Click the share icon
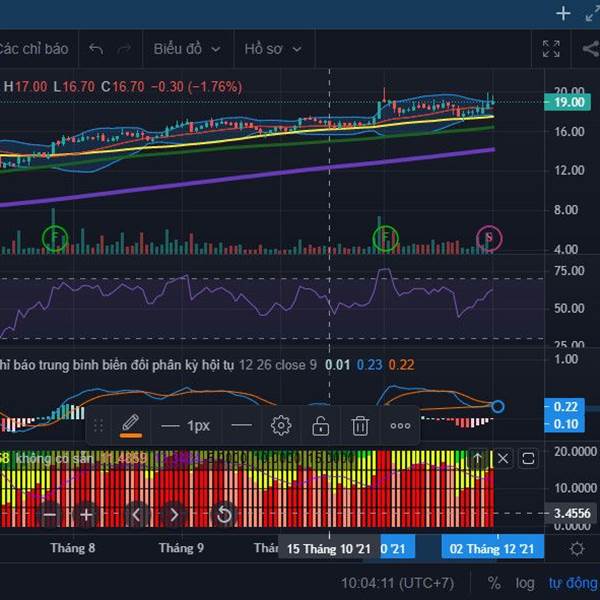Screen dimensions: 600x600 coord(591,49)
